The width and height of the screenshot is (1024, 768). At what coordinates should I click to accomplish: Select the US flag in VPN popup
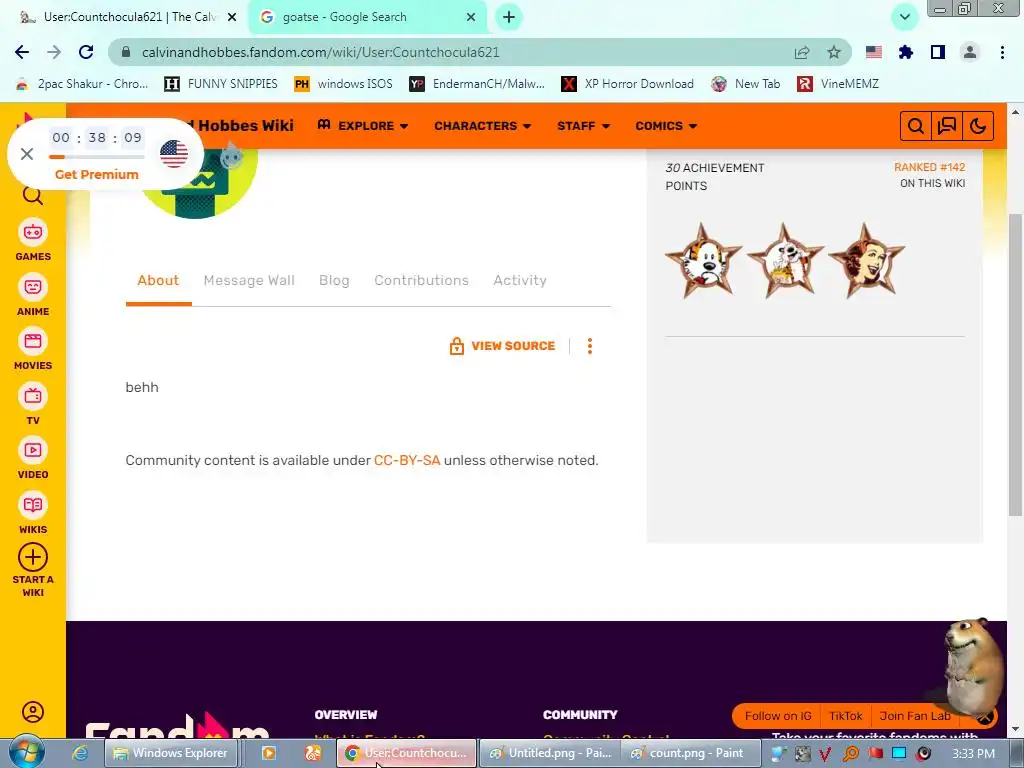click(174, 154)
